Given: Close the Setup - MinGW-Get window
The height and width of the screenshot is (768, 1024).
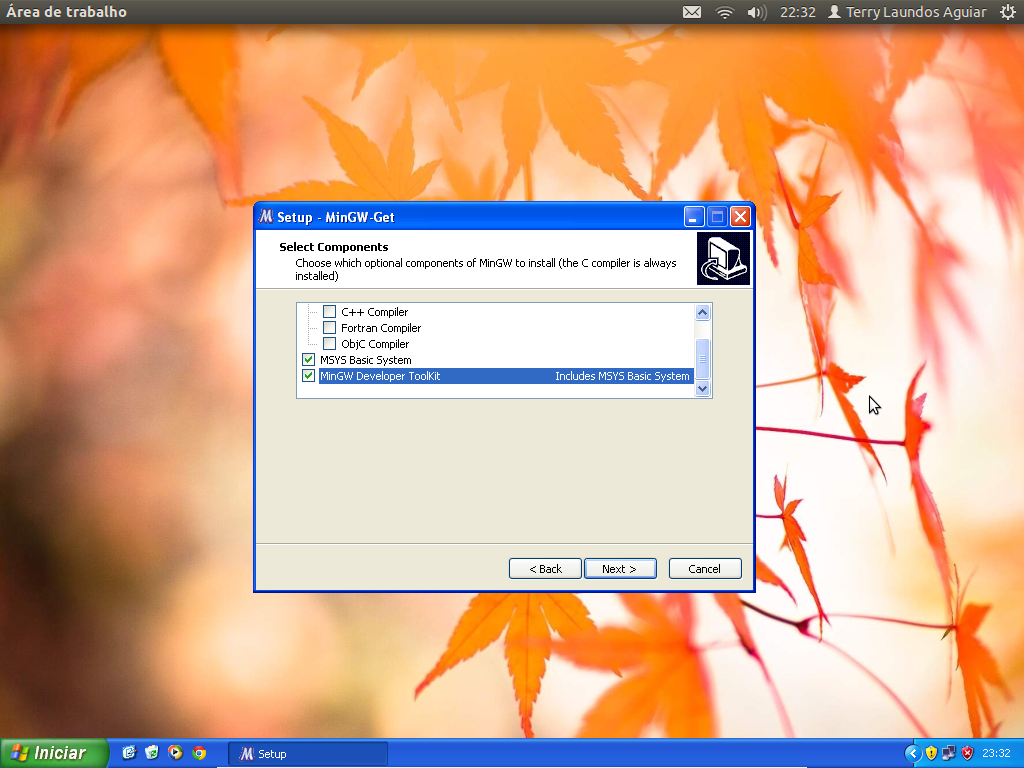Looking at the screenshot, I should click(x=740, y=217).
